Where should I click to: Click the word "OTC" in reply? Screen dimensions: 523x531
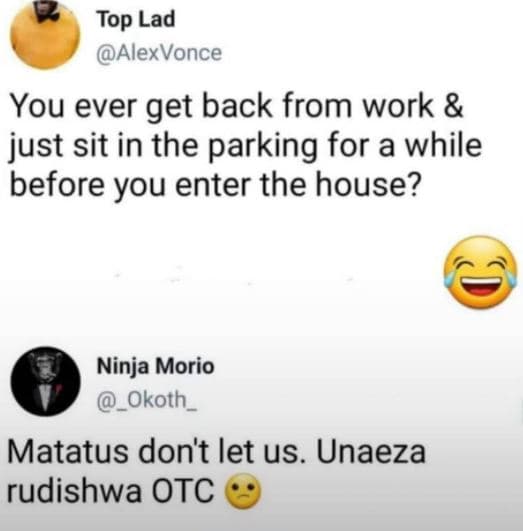tap(183, 491)
